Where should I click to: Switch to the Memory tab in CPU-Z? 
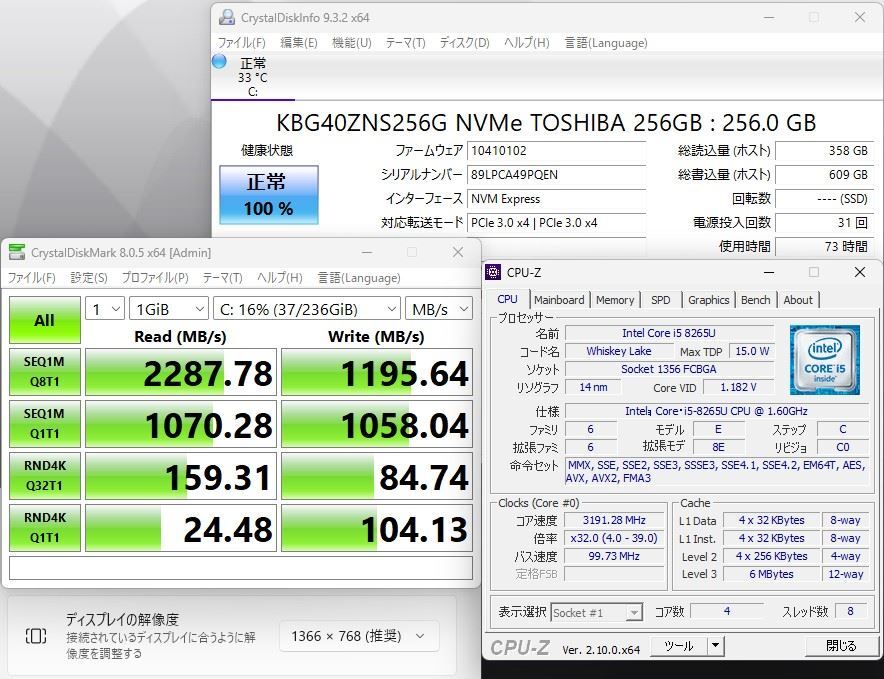[615, 300]
